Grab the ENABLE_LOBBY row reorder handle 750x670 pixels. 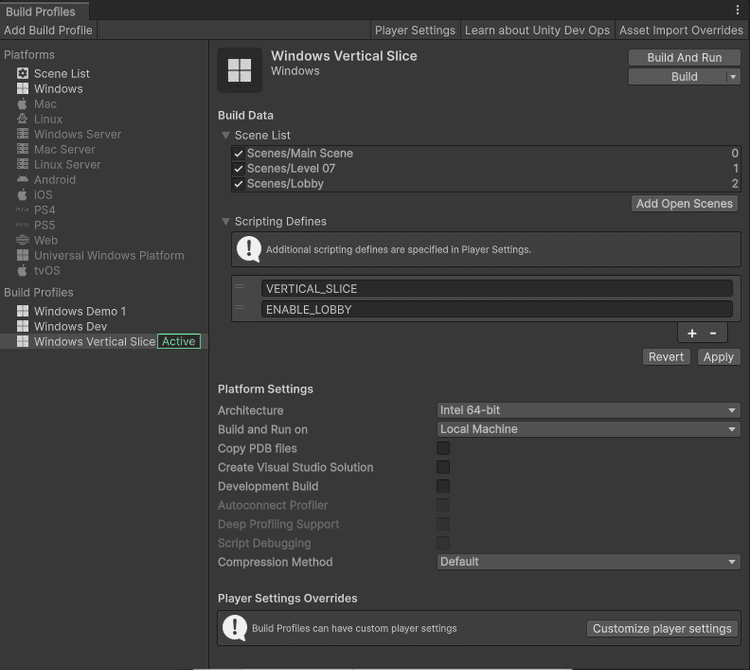240,308
